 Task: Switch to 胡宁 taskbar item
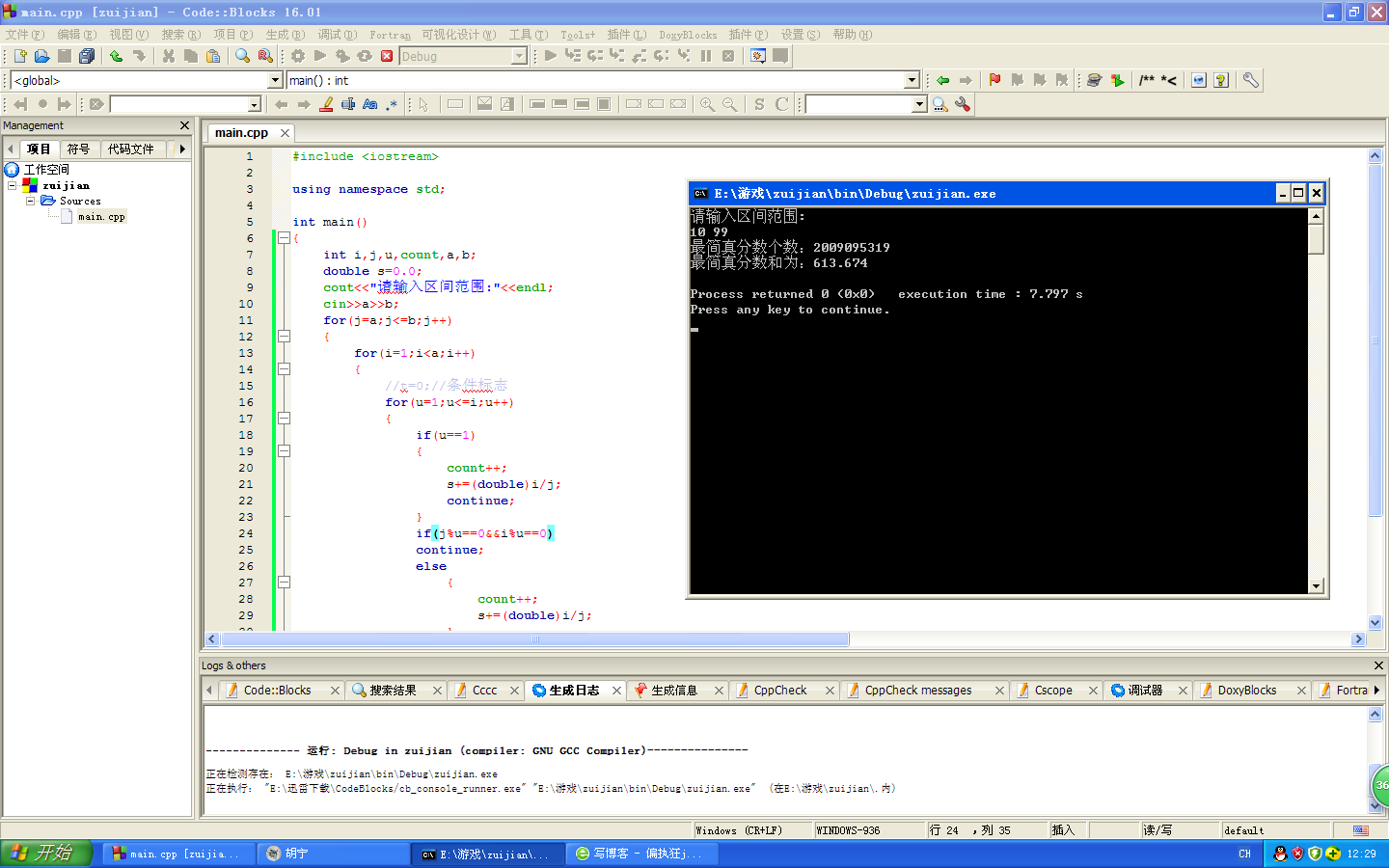335,854
